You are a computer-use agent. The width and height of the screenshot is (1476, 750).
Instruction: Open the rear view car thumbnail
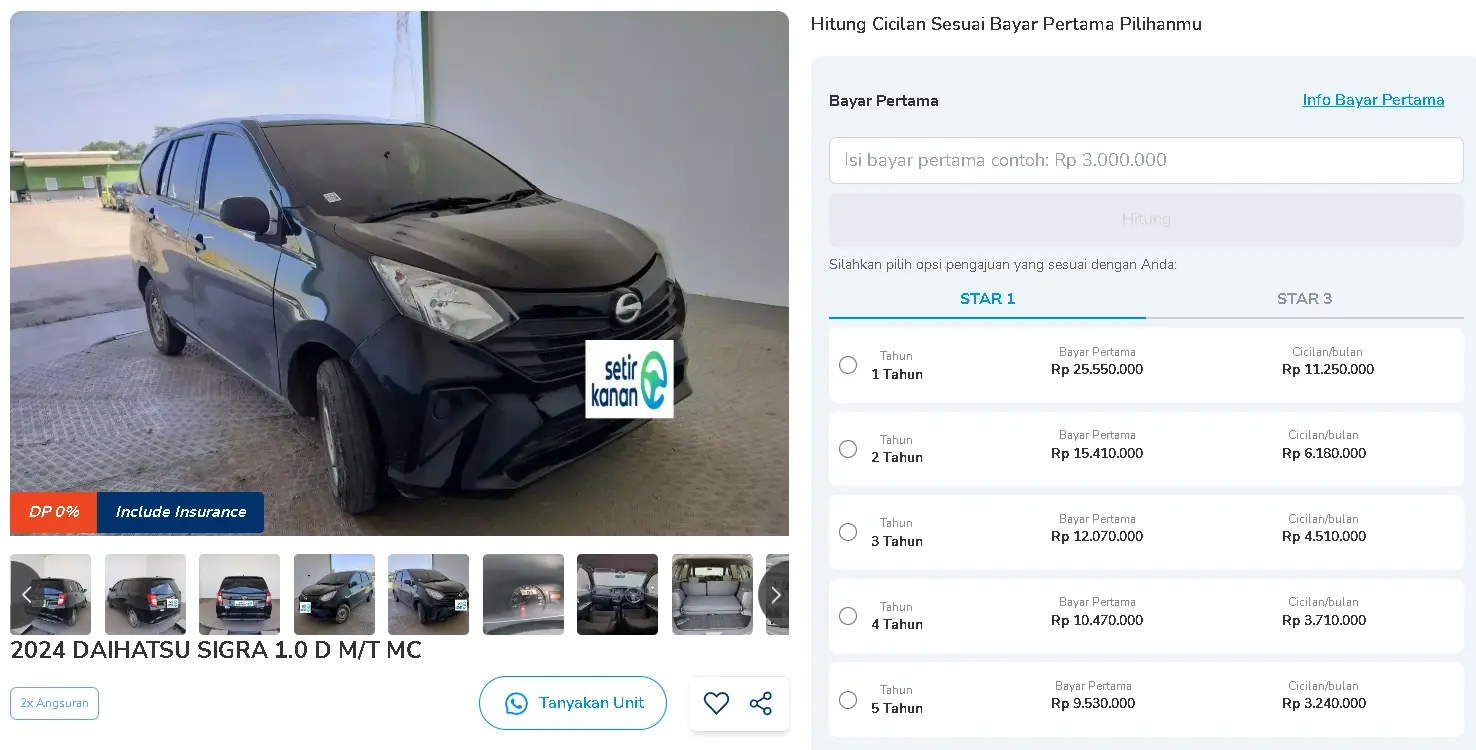(240, 594)
